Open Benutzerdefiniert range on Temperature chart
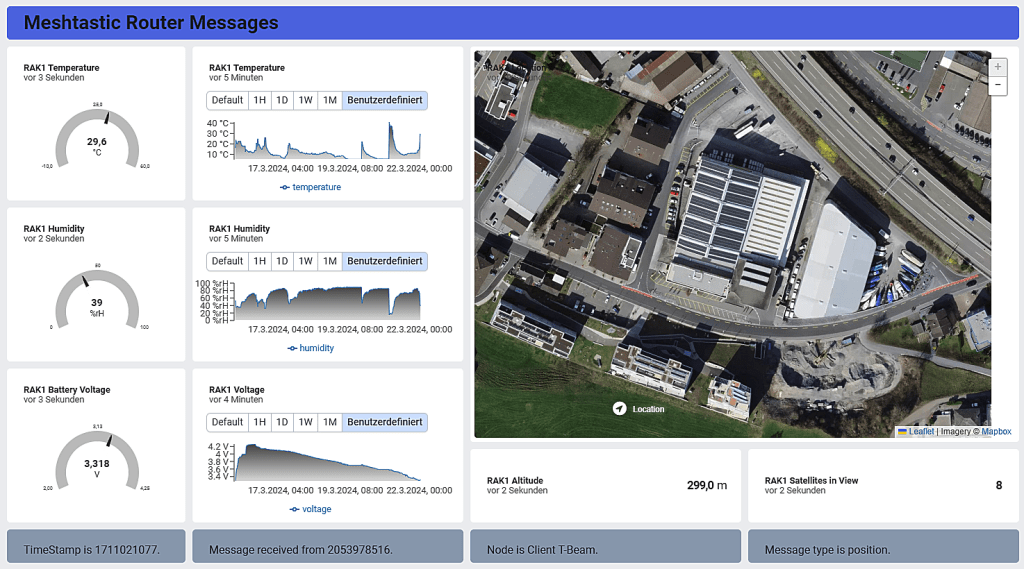Image resolution: width=1024 pixels, height=569 pixels. click(384, 100)
